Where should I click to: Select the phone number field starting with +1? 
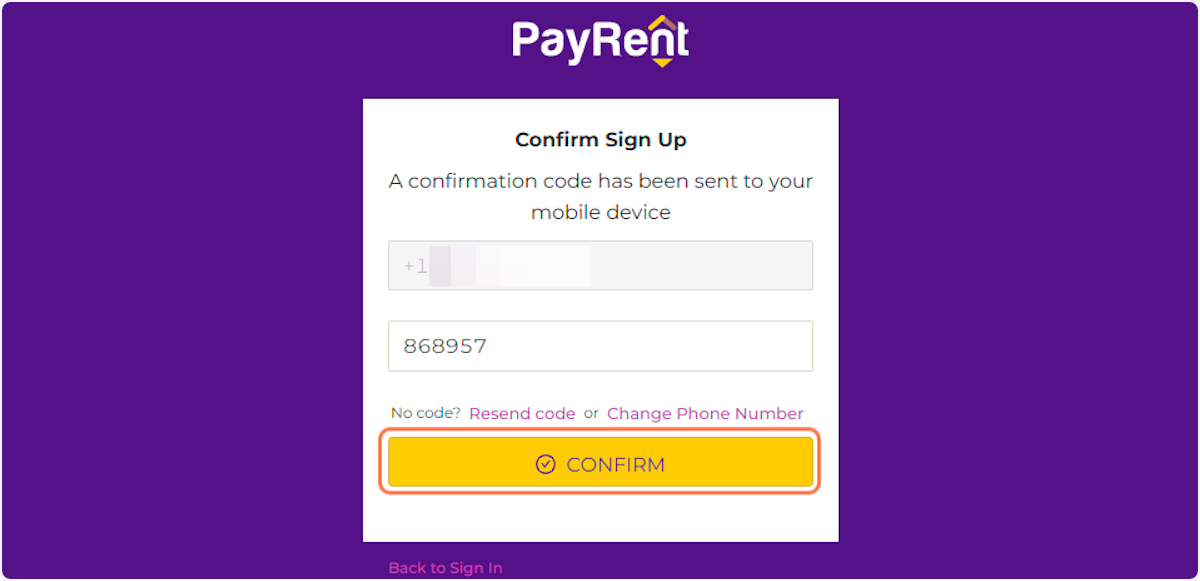600,265
